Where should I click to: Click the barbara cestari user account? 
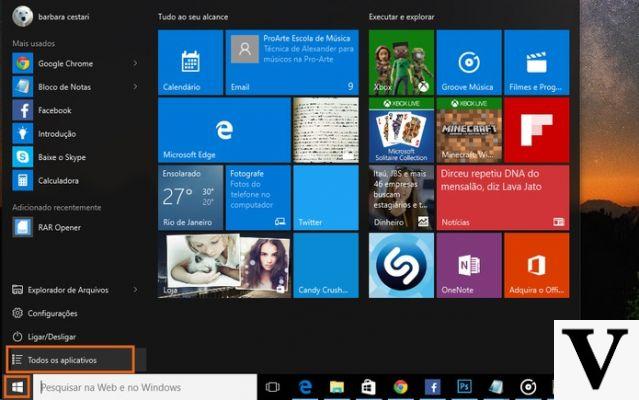[51, 17]
